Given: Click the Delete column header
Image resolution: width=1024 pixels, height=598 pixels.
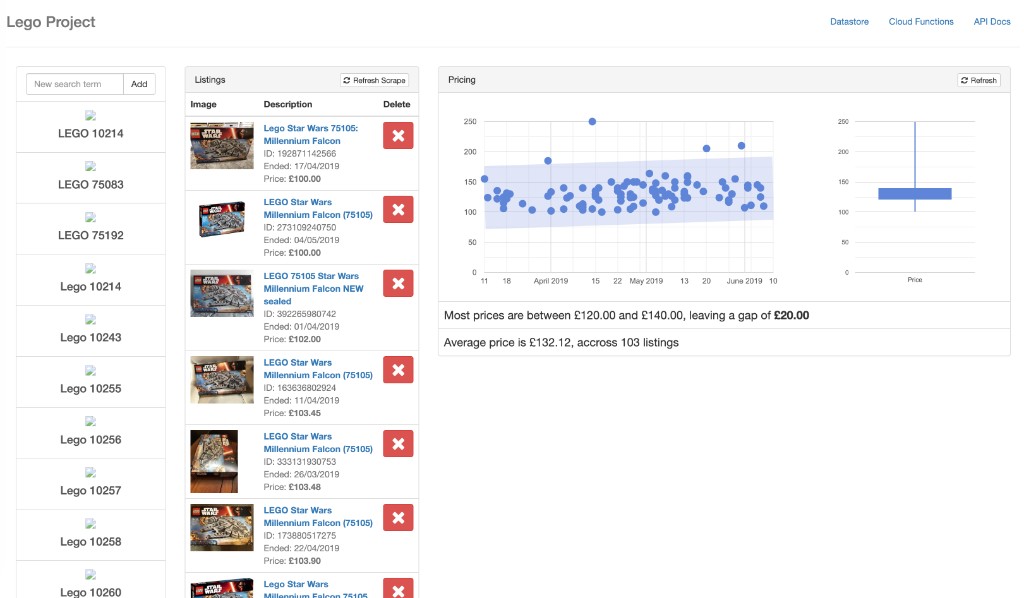Looking at the screenshot, I should point(396,104).
